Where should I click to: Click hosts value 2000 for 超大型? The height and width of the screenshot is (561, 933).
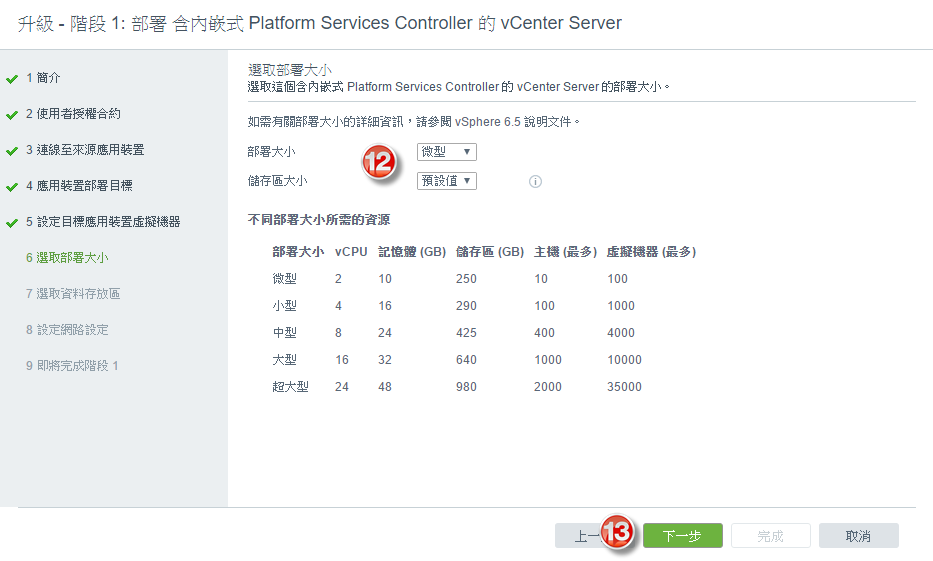coord(547,387)
